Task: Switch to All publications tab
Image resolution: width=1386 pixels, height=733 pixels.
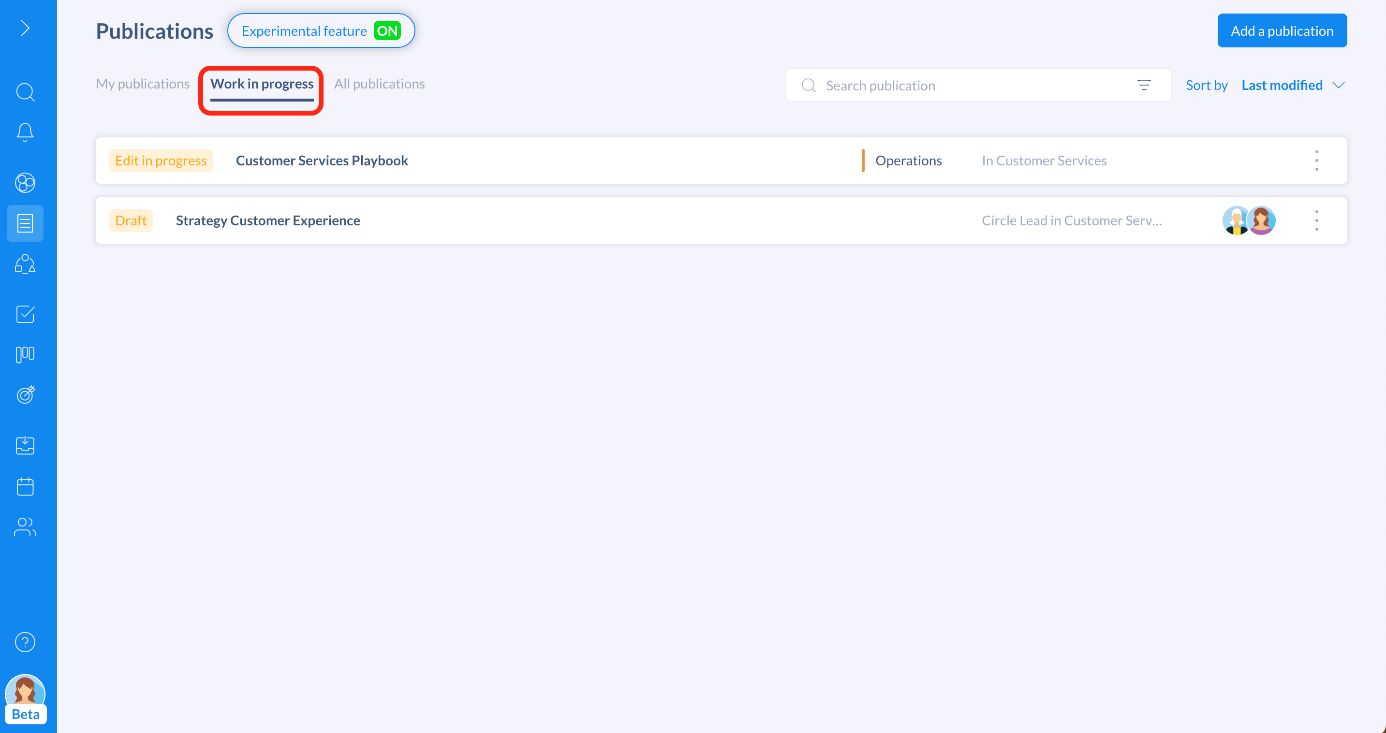Action: pyautogui.click(x=380, y=84)
